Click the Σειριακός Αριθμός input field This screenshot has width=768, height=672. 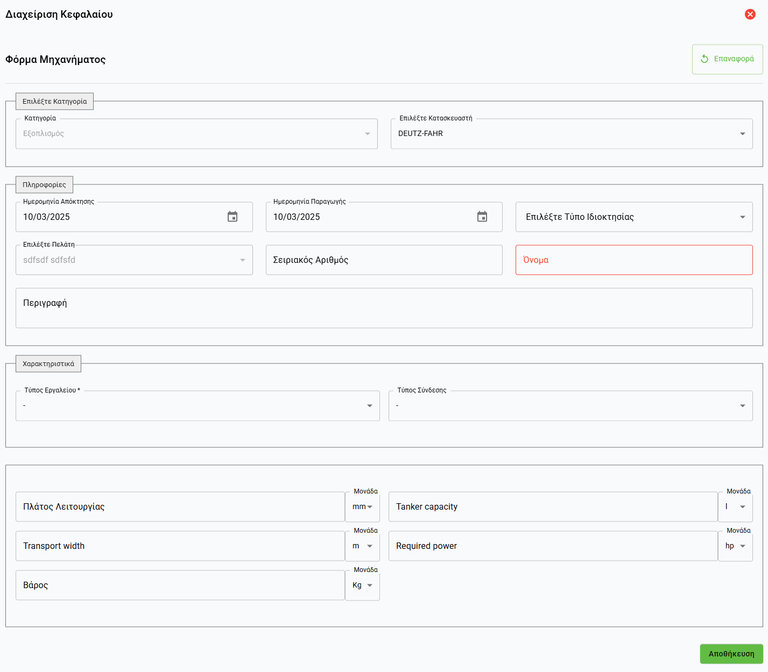tap(384, 260)
